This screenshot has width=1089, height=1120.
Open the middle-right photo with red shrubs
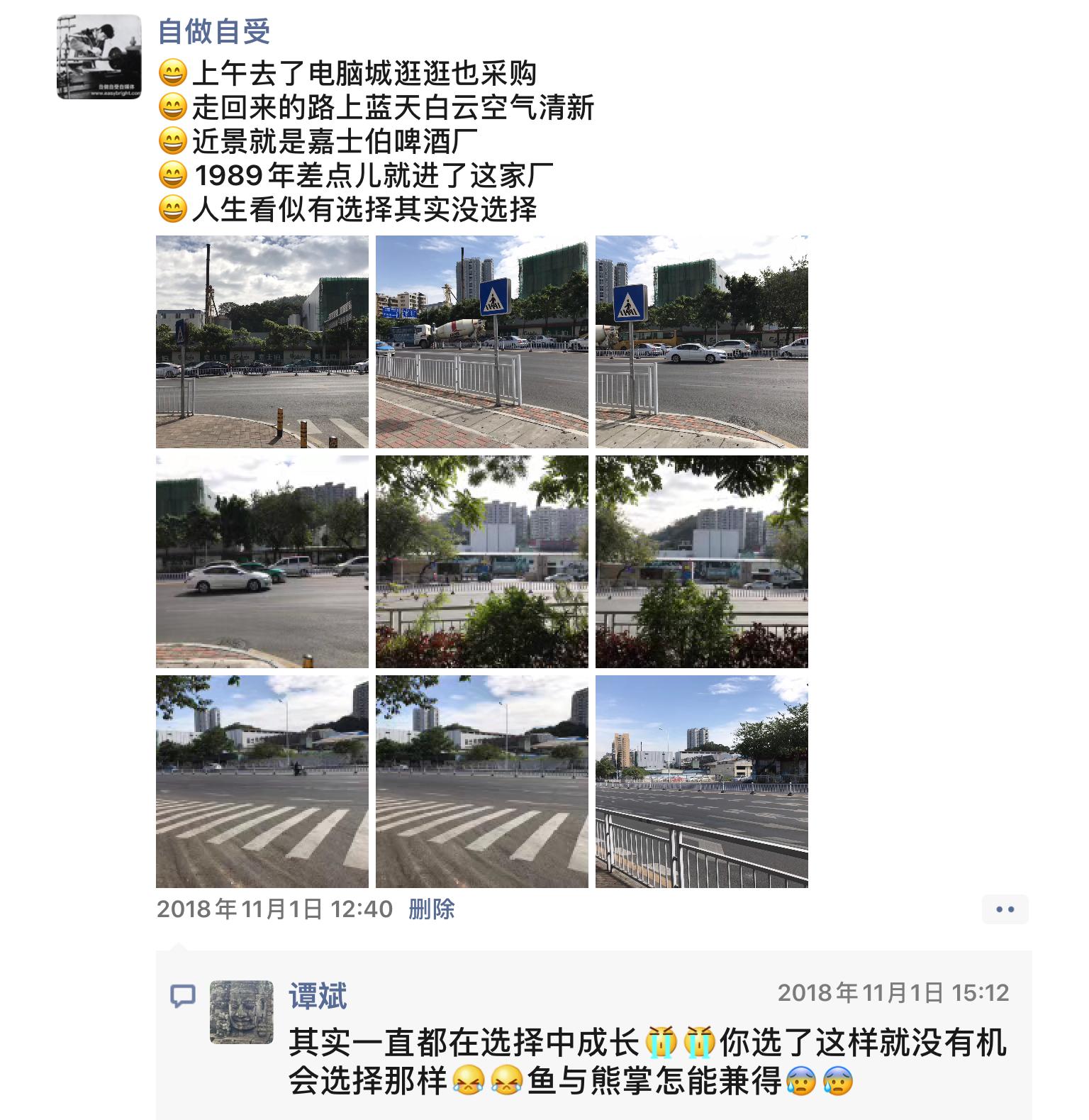click(x=702, y=562)
